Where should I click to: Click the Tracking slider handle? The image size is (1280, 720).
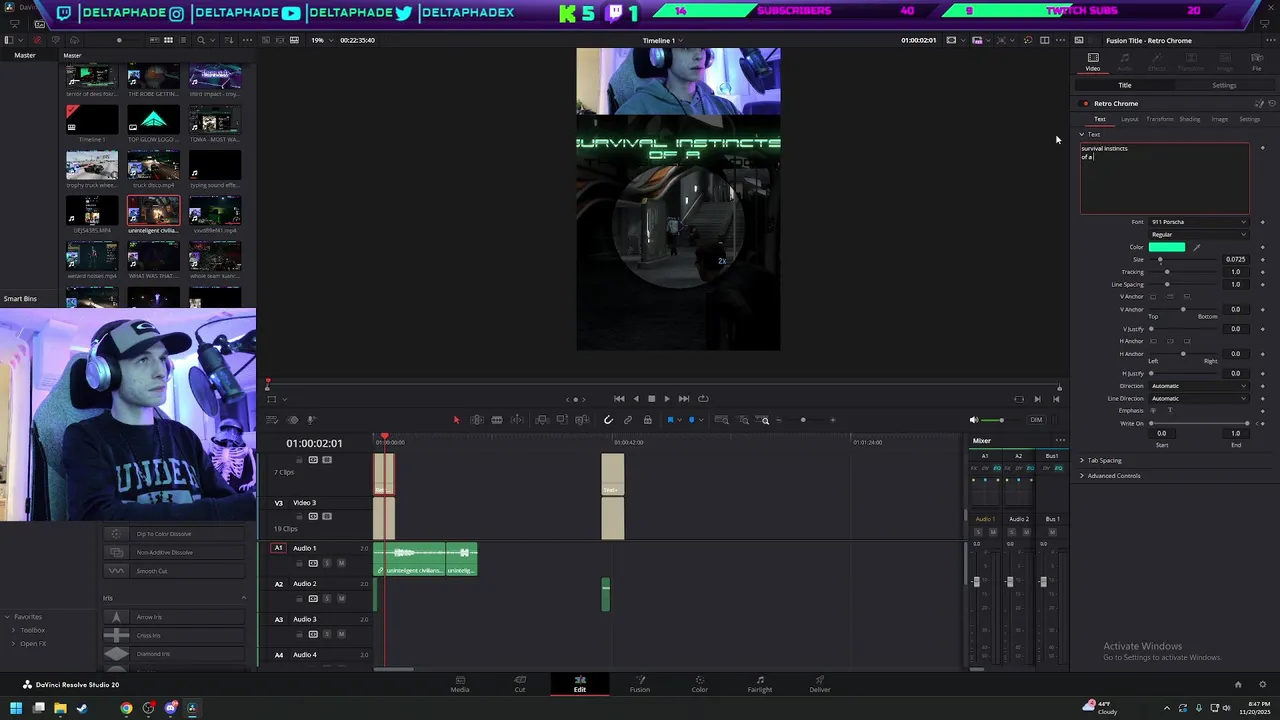click(x=1166, y=272)
